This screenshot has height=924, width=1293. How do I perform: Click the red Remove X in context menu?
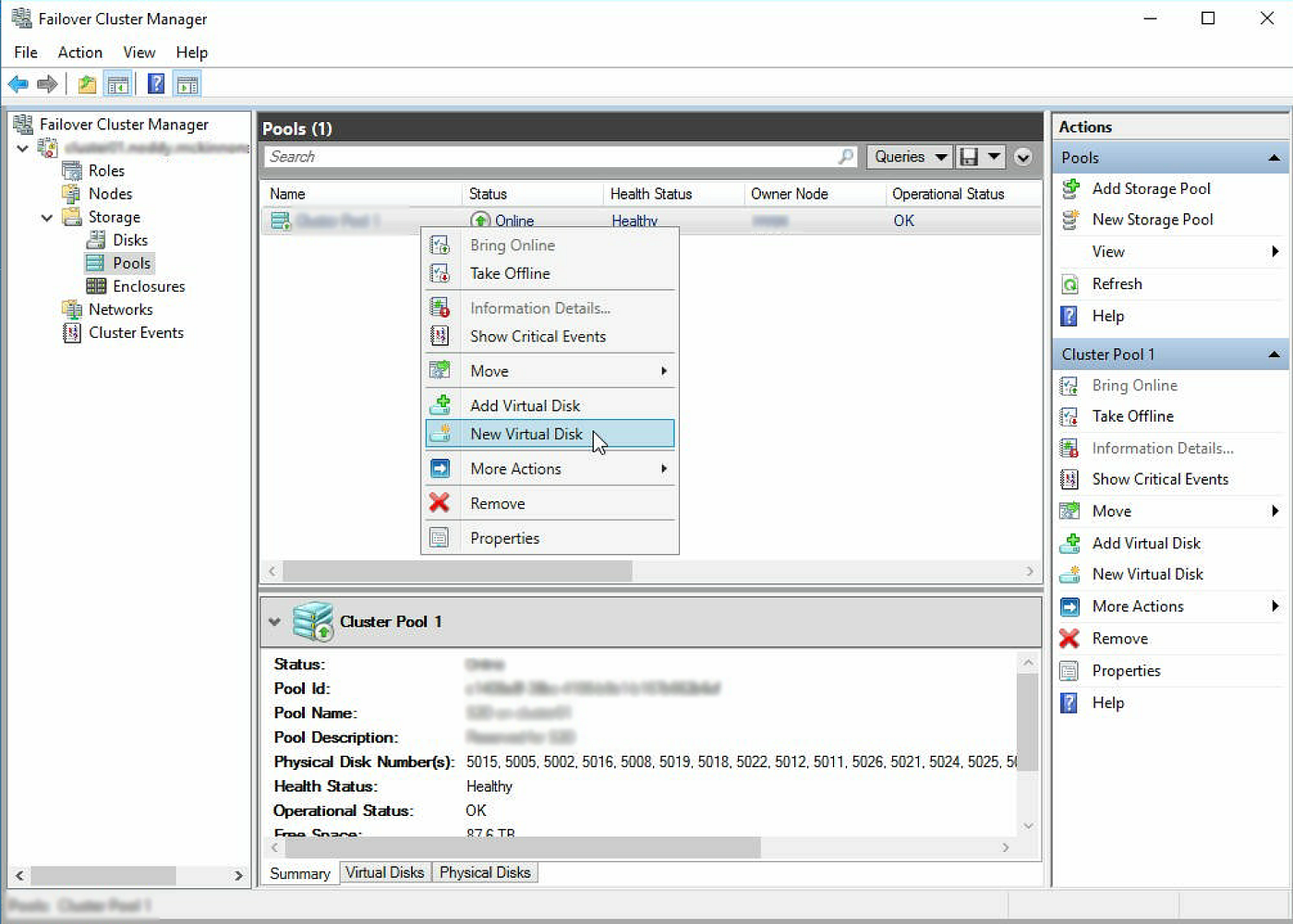click(440, 503)
